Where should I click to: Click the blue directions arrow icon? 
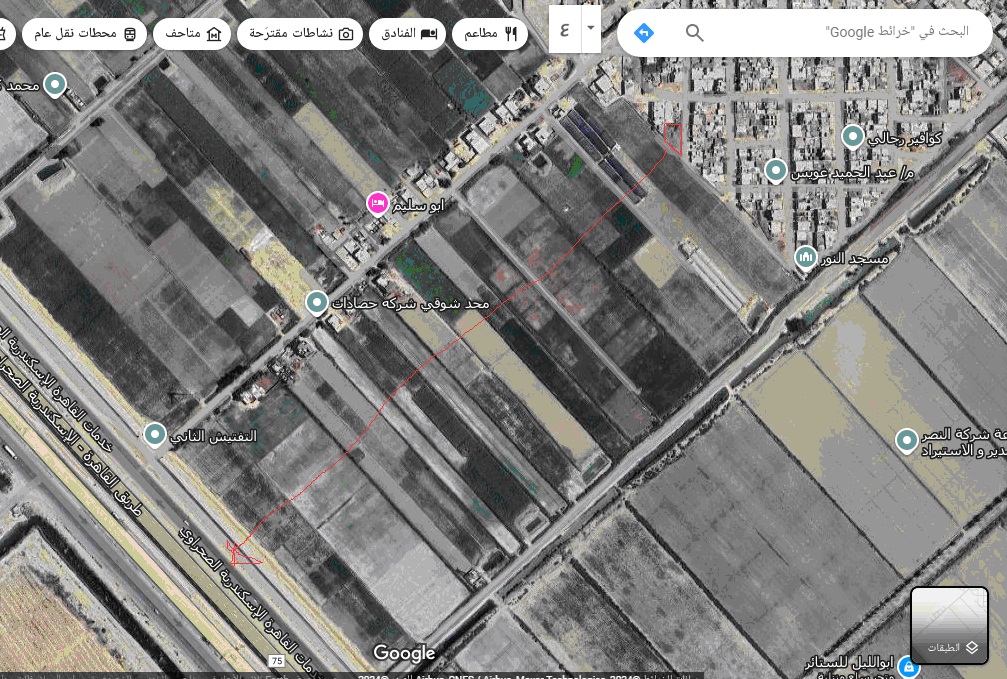click(644, 33)
